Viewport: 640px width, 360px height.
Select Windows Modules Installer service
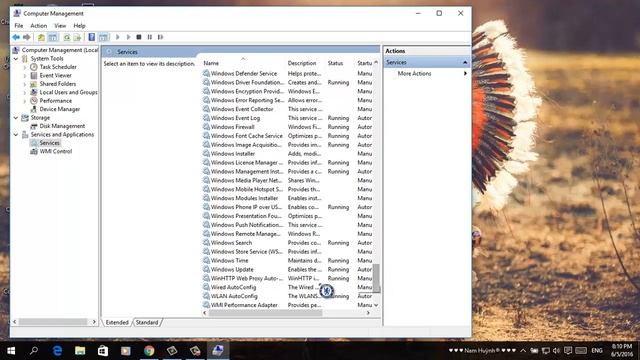(x=244, y=198)
